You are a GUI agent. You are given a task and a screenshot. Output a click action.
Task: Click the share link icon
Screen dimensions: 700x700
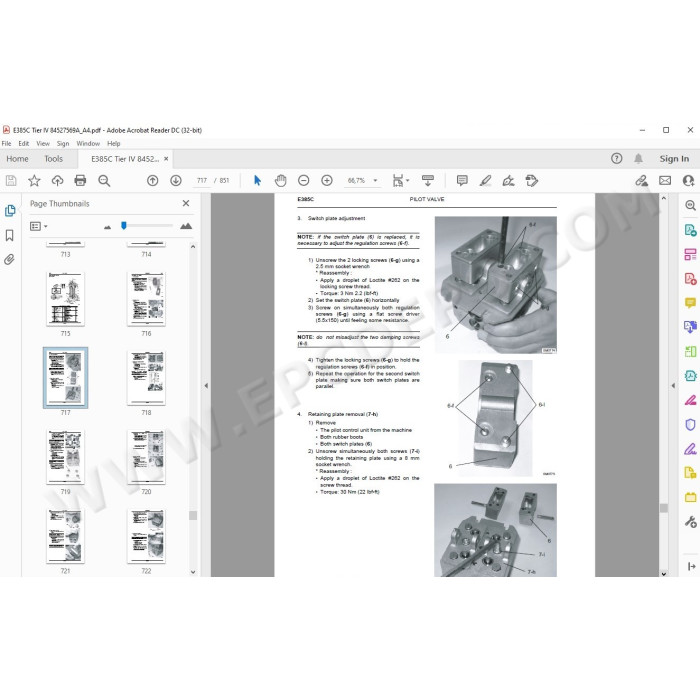(642, 181)
